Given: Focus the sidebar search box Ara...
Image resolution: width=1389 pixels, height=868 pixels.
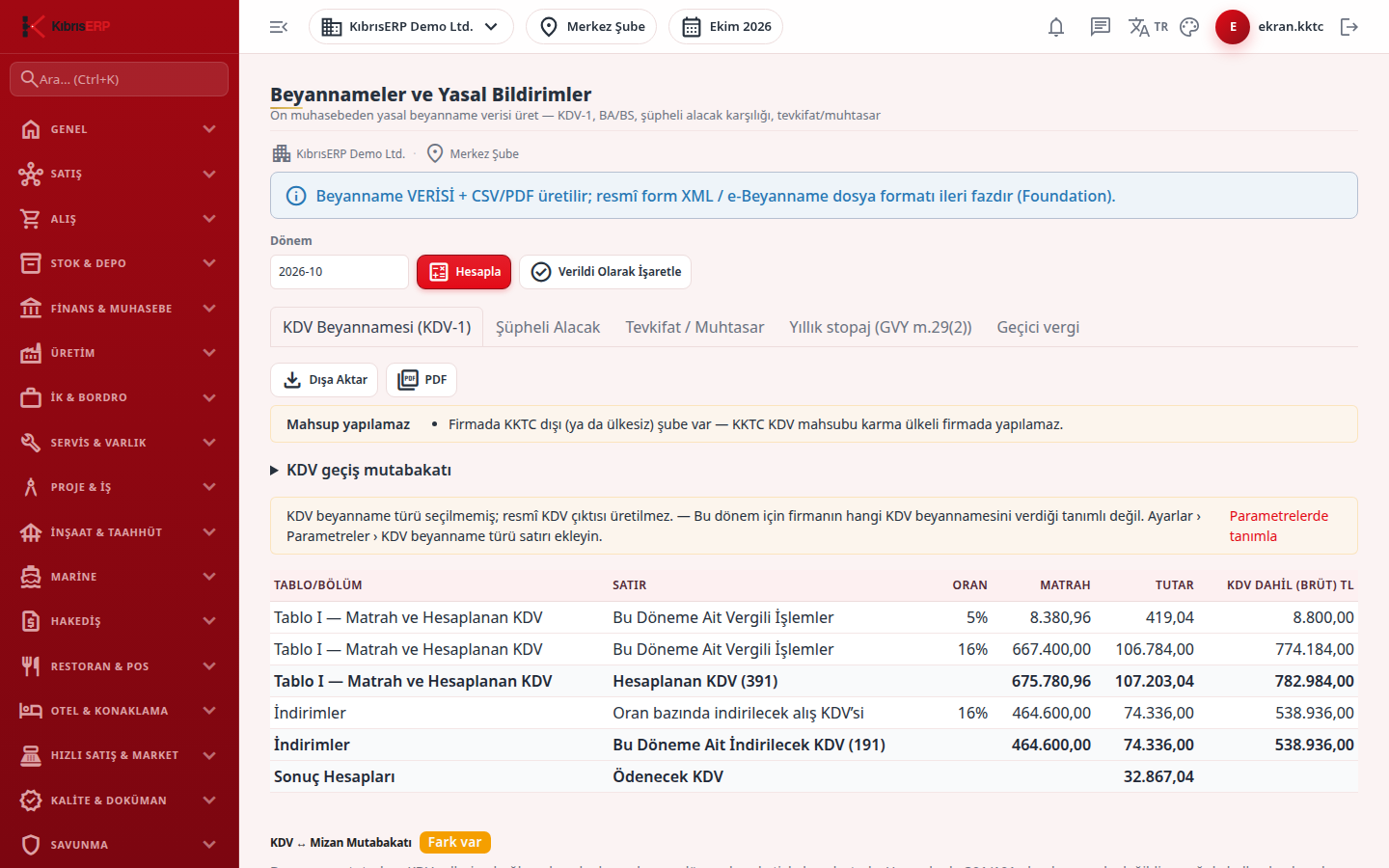Looking at the screenshot, I should pyautogui.click(x=120, y=79).
